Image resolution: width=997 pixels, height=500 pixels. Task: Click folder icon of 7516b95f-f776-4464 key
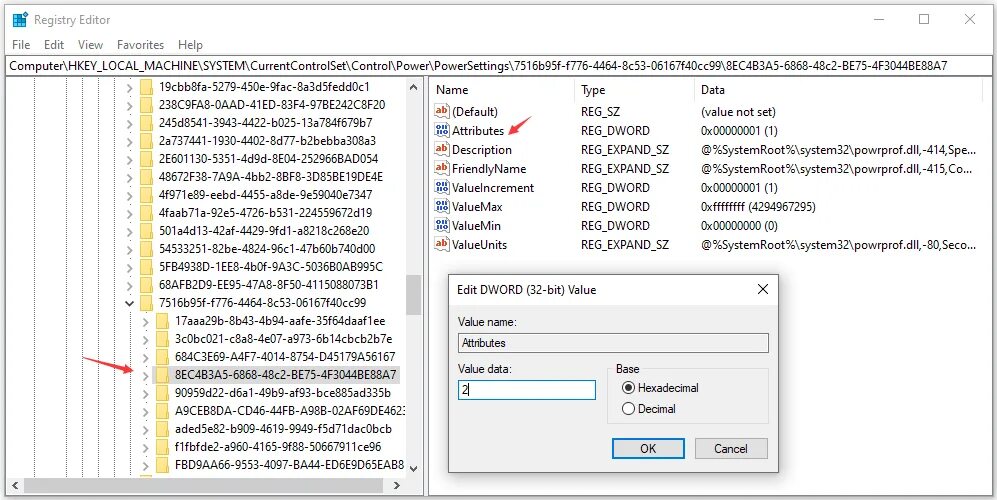pos(147,303)
